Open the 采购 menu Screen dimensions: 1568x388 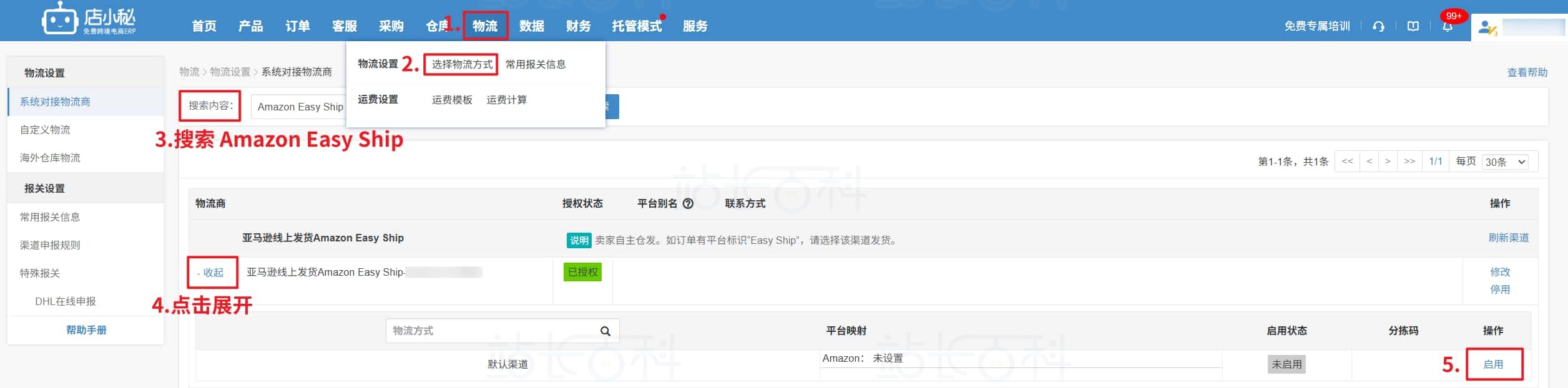pyautogui.click(x=391, y=26)
